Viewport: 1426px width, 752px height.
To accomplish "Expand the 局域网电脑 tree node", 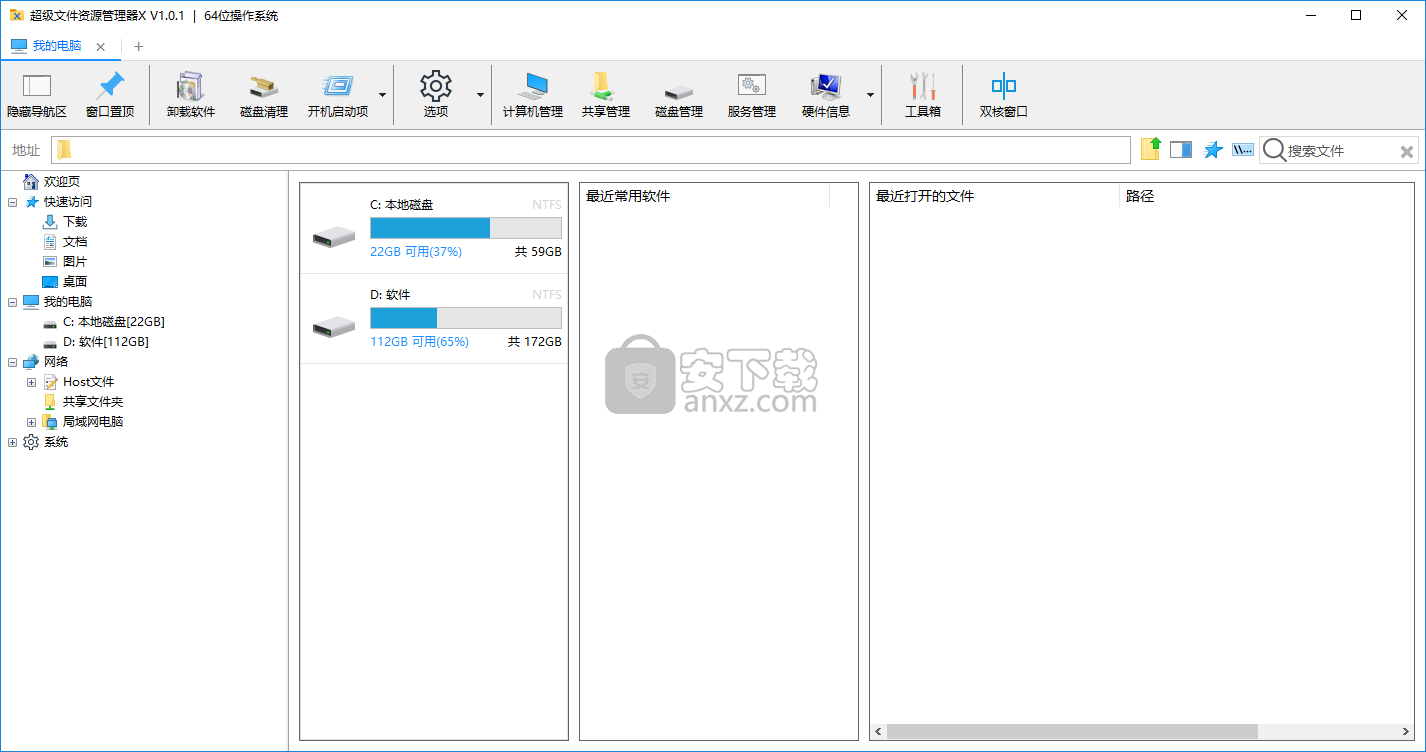I will (31, 422).
